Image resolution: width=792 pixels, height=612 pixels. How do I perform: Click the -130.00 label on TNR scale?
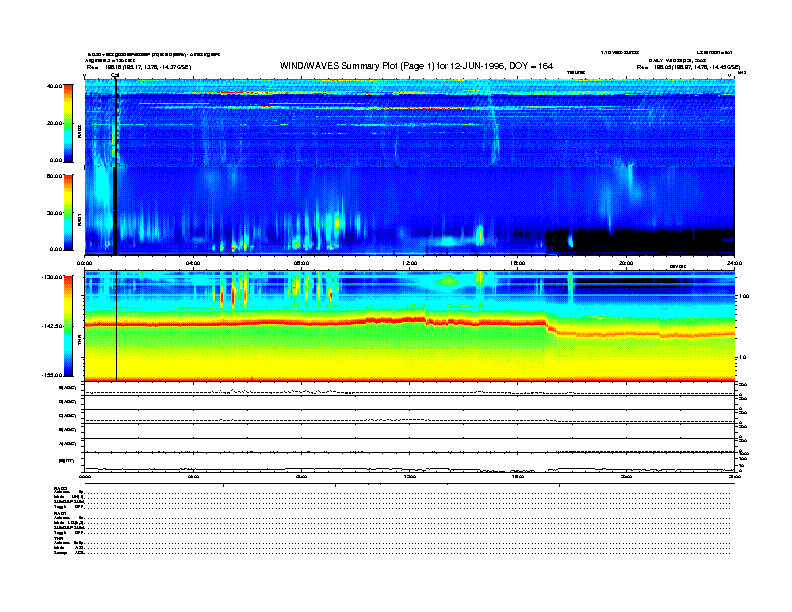tap(52, 277)
